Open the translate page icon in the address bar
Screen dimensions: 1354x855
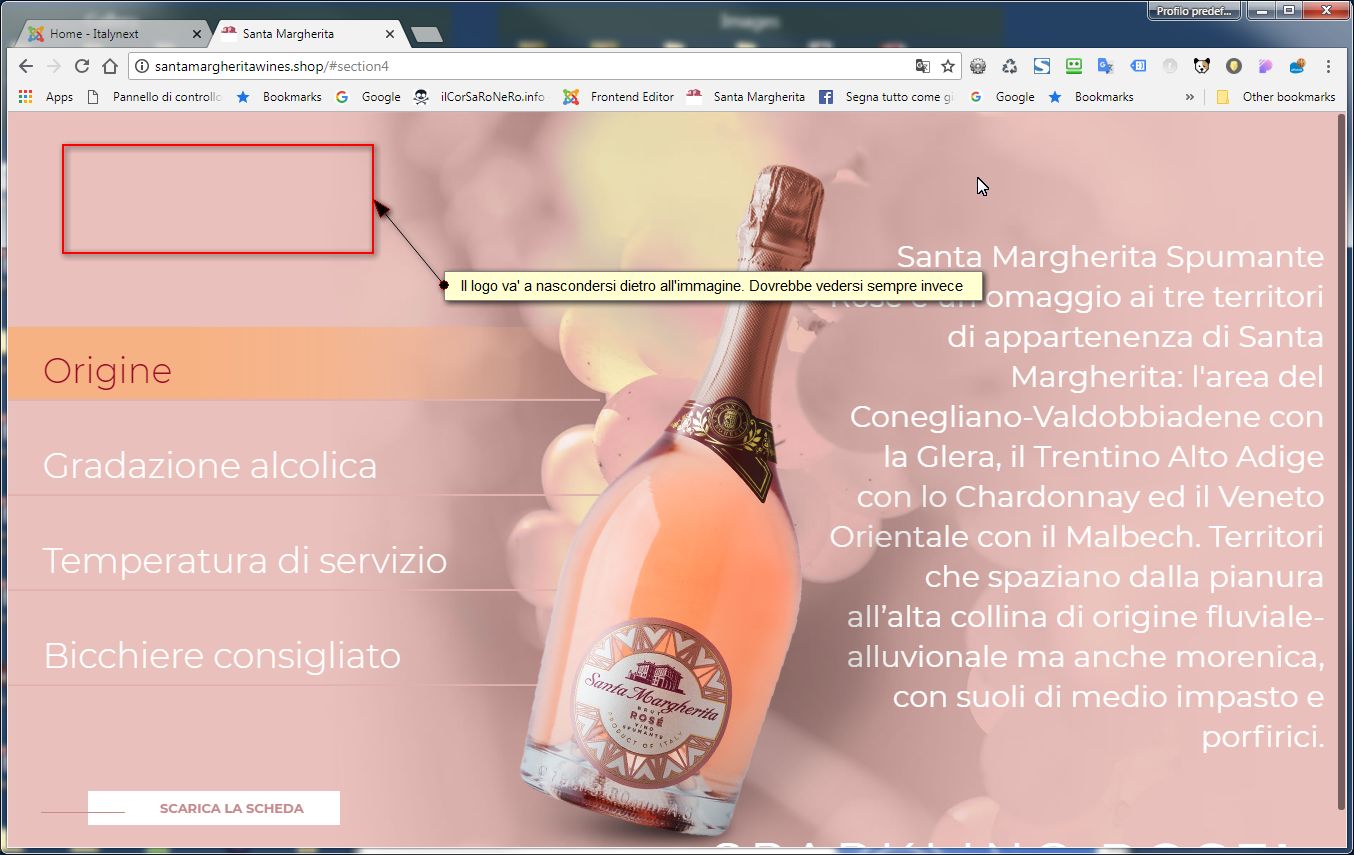point(922,66)
